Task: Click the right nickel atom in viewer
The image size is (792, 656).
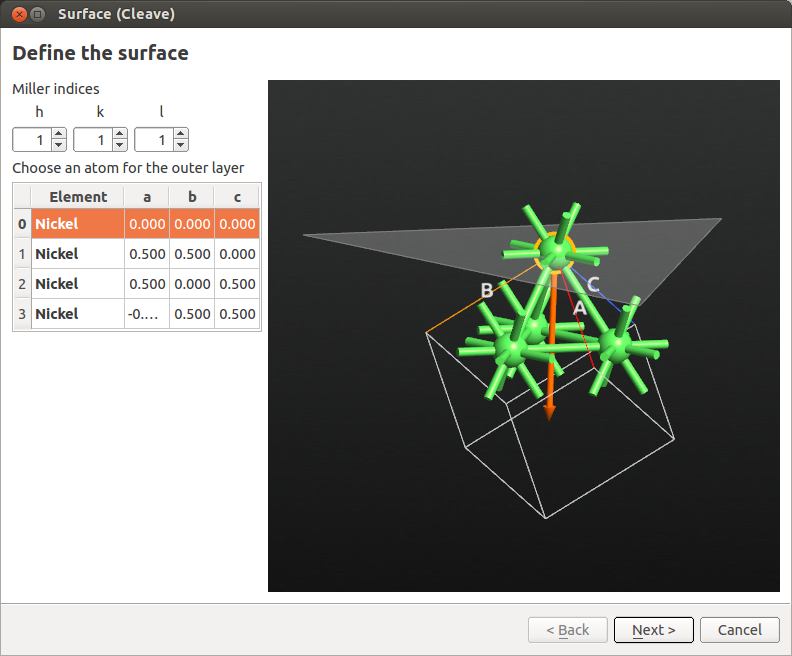Action: [x=617, y=345]
